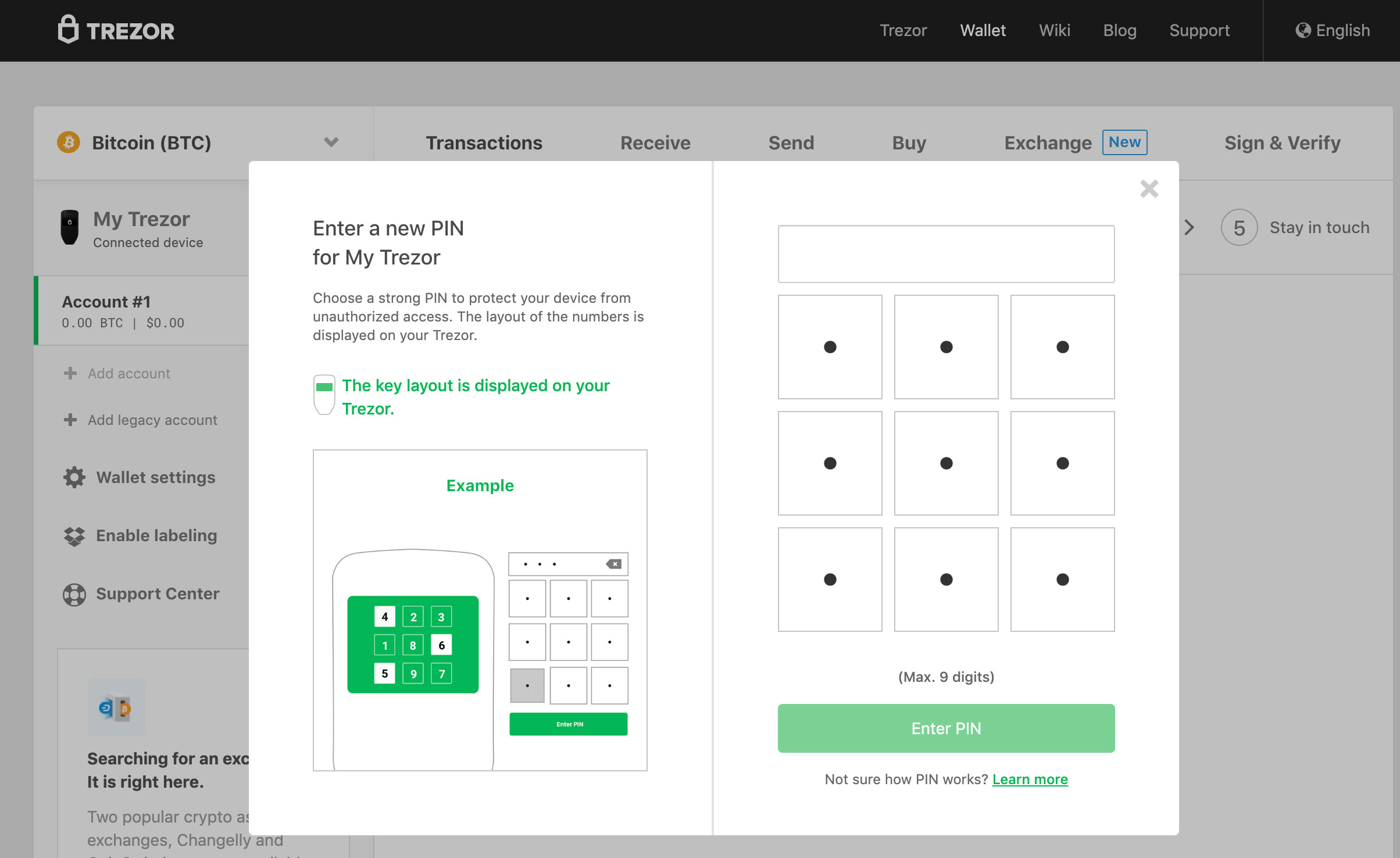Switch to the Exchange tab

[1048, 143]
